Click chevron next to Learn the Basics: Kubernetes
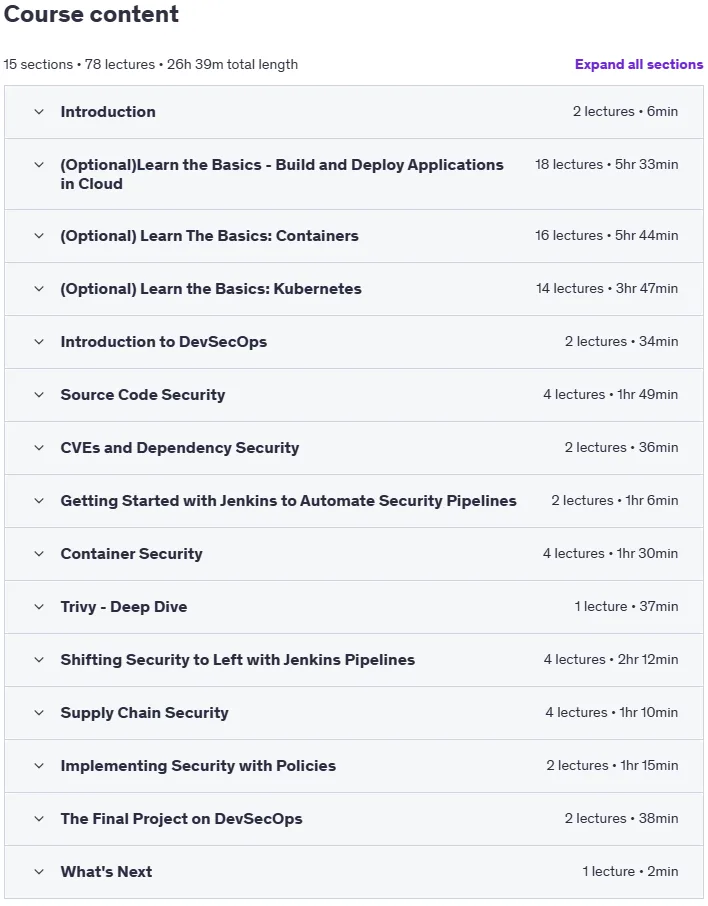The image size is (708, 906). coord(39,289)
